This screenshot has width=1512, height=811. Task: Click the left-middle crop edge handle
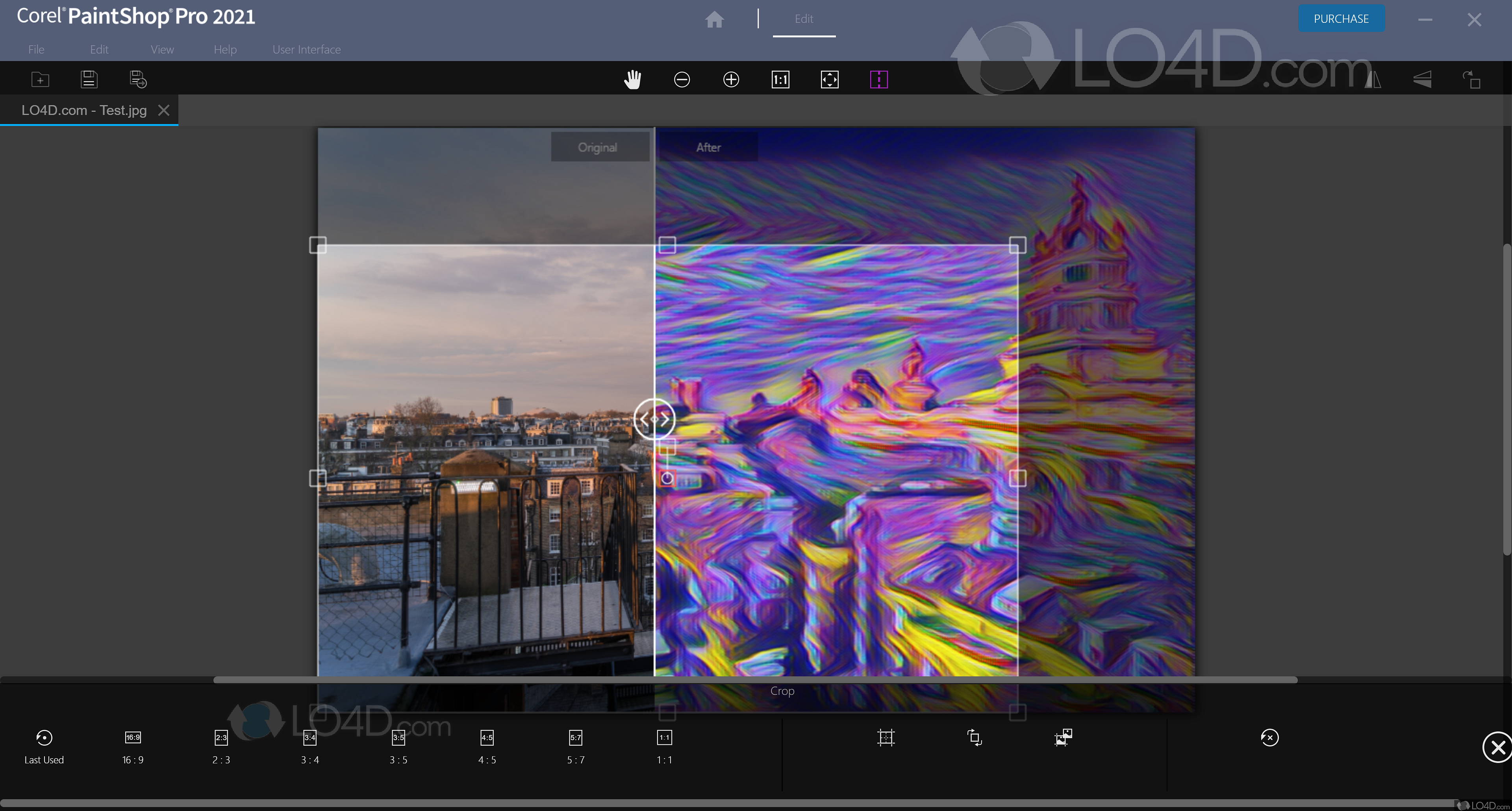317,478
